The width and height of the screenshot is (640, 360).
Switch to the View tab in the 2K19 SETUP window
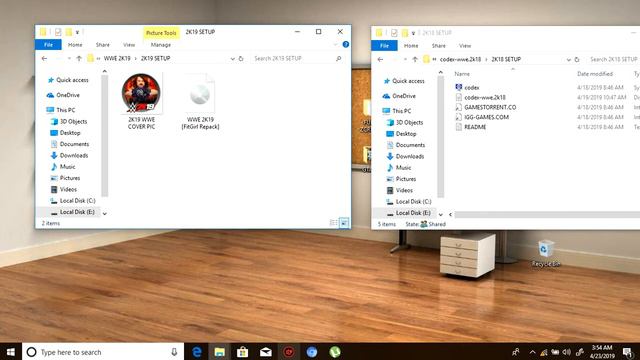tap(129, 45)
